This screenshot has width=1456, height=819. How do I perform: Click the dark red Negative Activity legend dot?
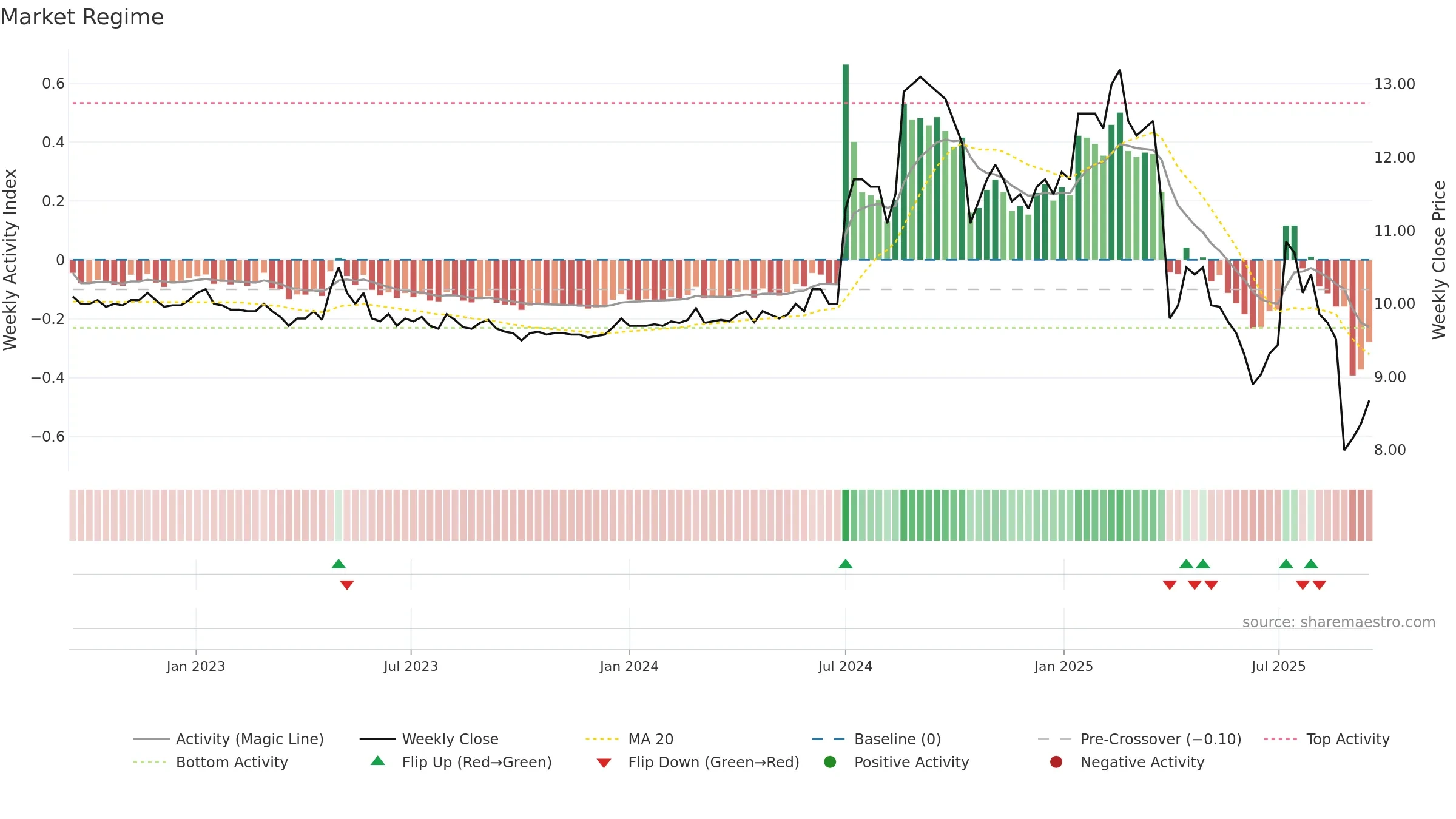pyautogui.click(x=1056, y=762)
